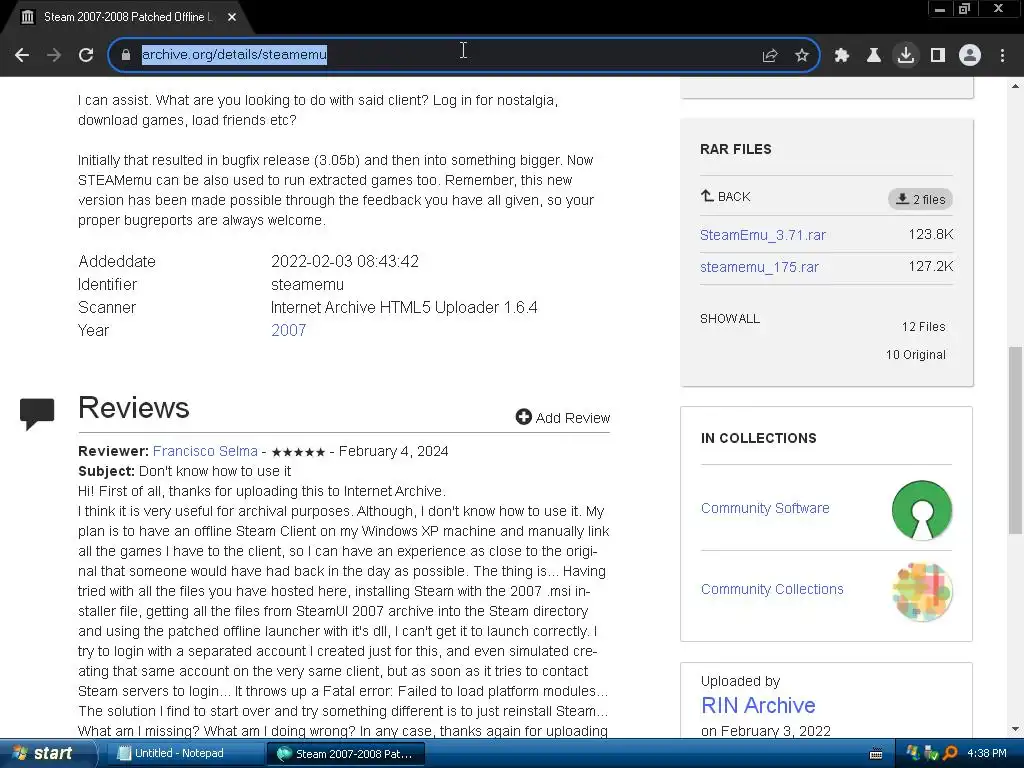Open reviewer Francisco Selma profile
The image size is (1024, 768).
click(205, 451)
